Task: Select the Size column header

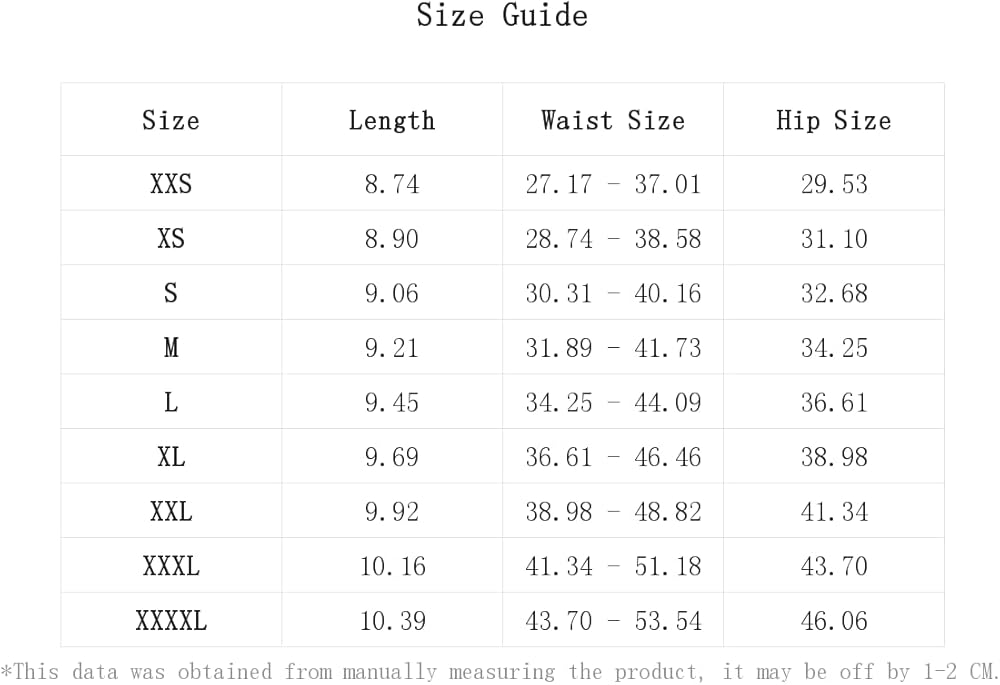Action: pyautogui.click(x=171, y=120)
